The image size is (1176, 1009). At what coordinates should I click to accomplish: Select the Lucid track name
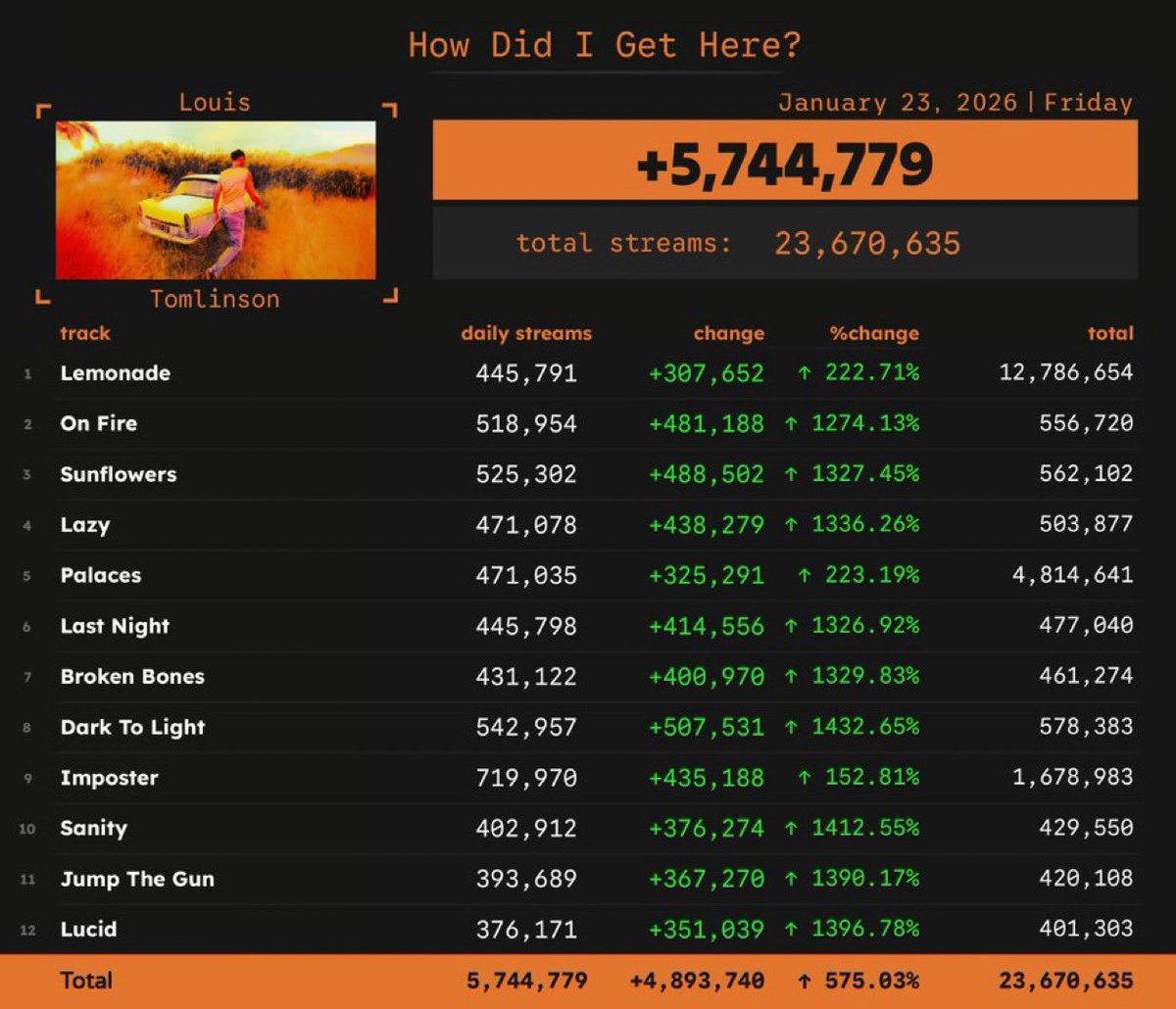89,929
